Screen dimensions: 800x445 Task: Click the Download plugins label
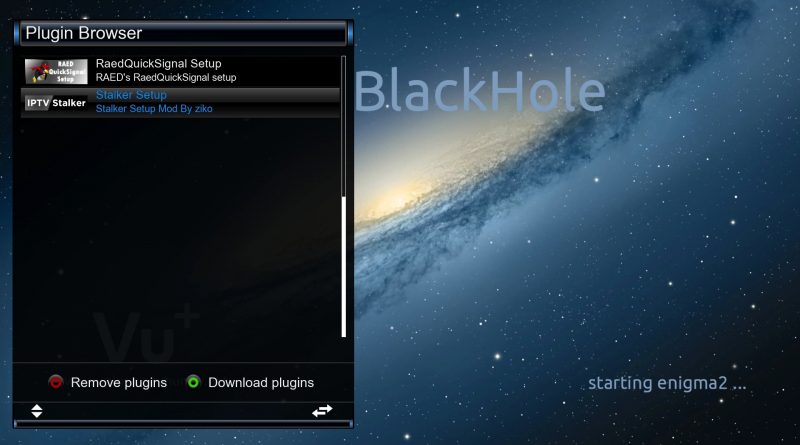point(261,383)
